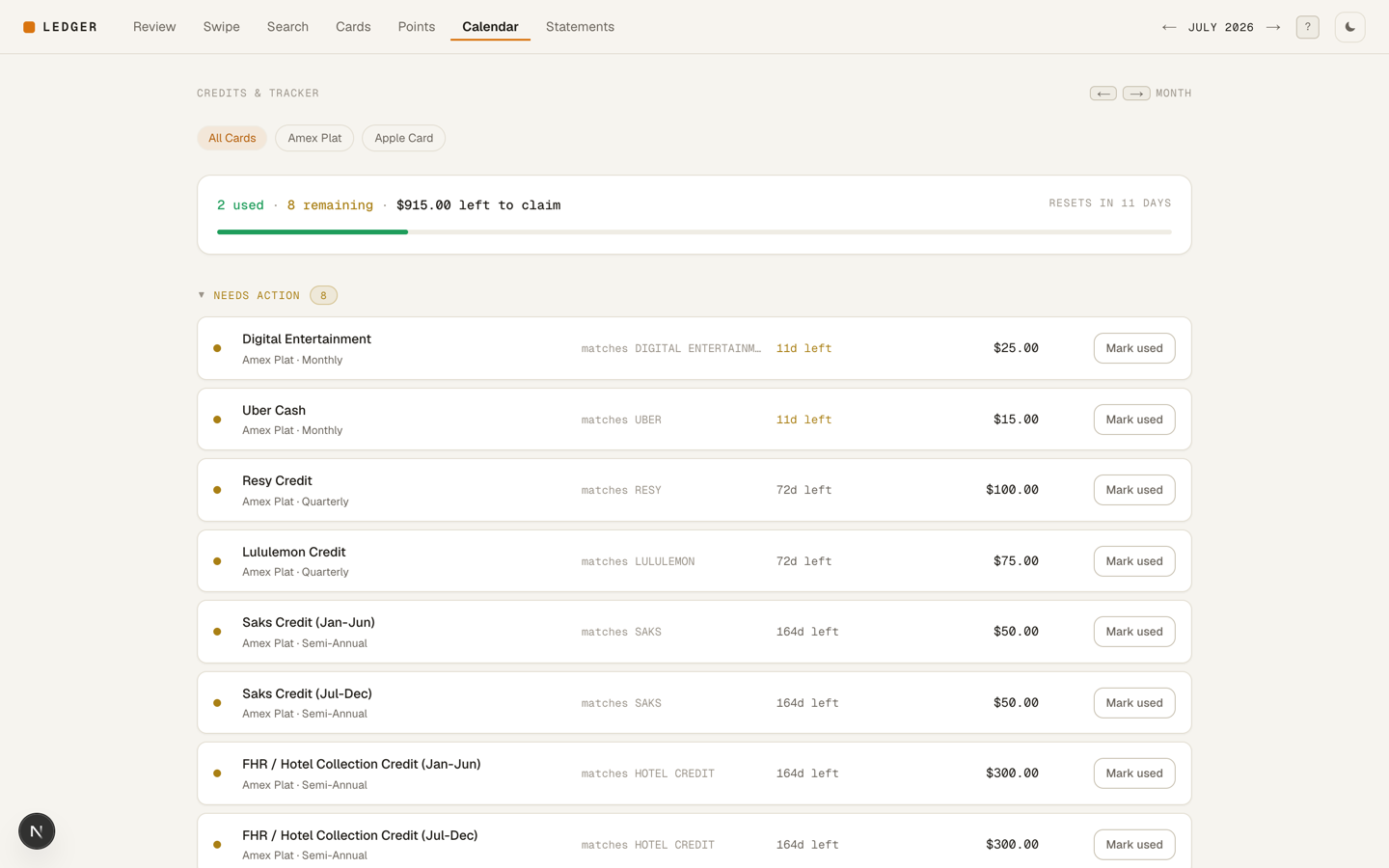Open the help question mark button
1389x868 pixels.
[x=1308, y=27]
